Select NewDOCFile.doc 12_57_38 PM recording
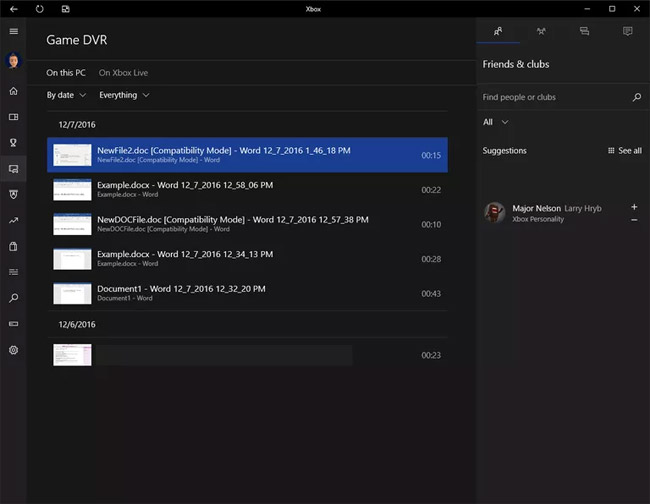The image size is (650, 504). tap(247, 224)
